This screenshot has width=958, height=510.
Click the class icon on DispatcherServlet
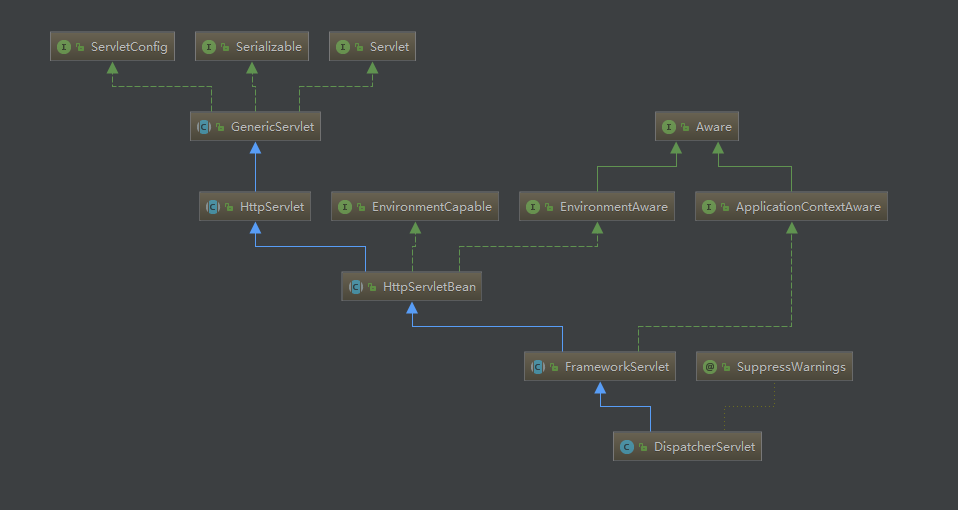click(x=627, y=447)
